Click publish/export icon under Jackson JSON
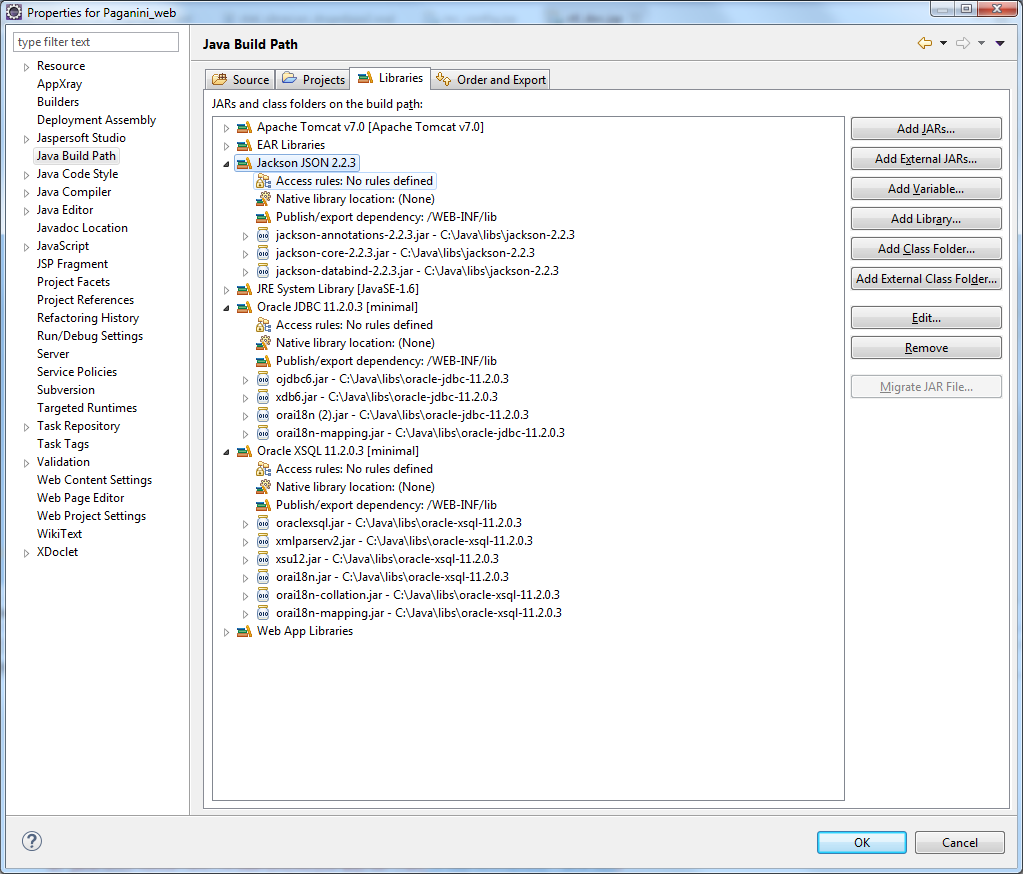The image size is (1023, 874). 263,217
